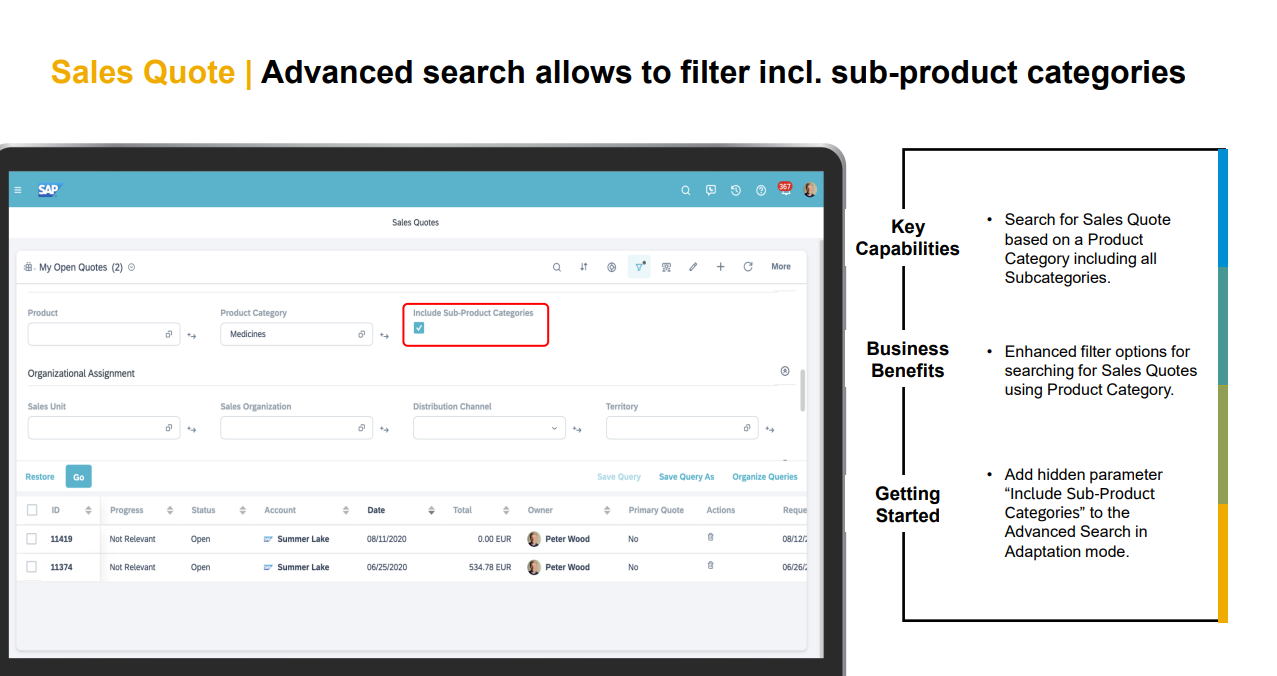The image size is (1277, 676).
Task: Click the Go button
Action: pos(78,477)
